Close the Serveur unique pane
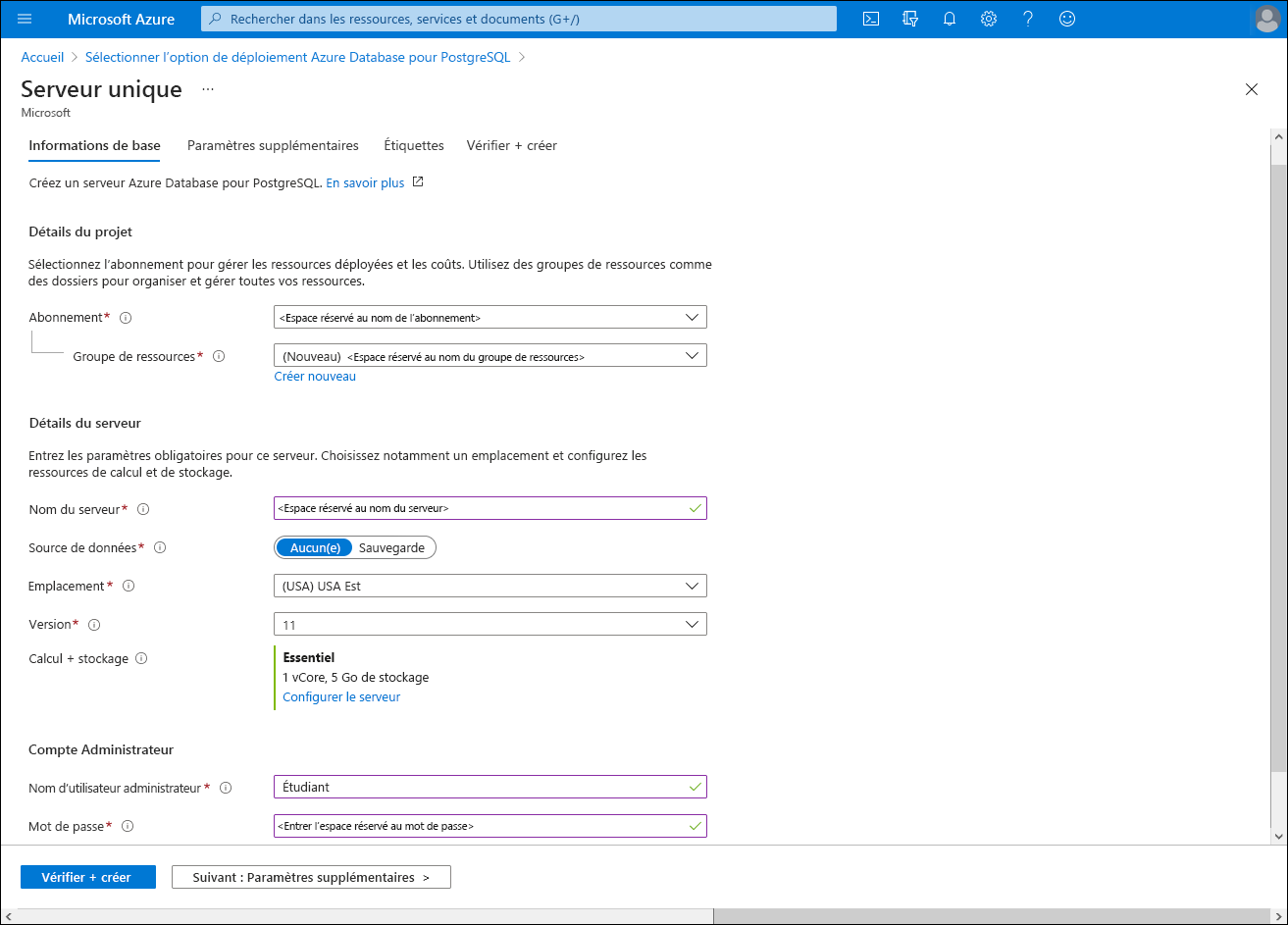 click(1252, 89)
